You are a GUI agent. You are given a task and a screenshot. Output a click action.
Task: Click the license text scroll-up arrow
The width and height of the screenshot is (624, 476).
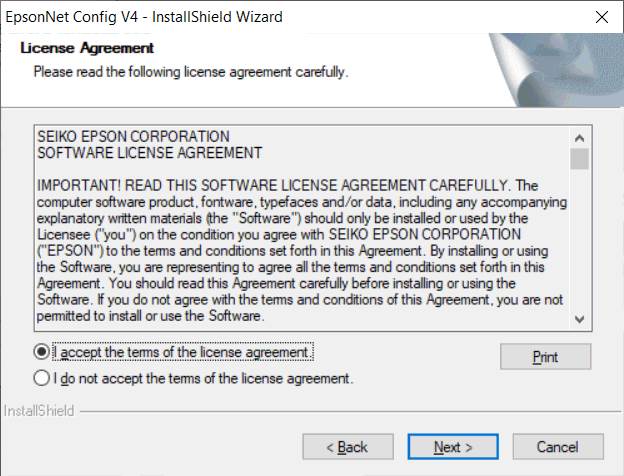pos(579,138)
